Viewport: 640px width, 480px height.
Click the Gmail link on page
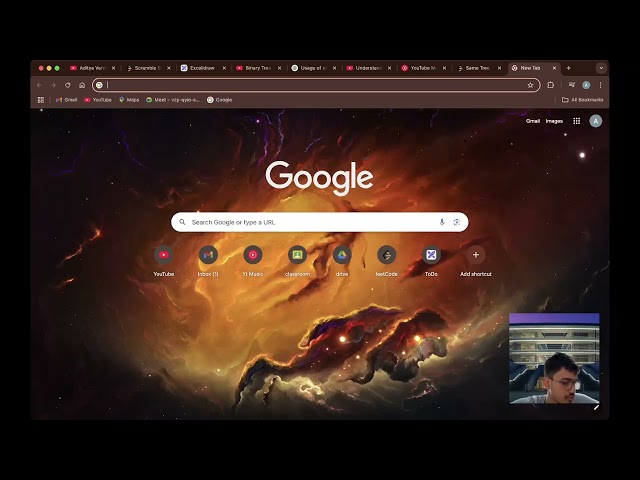click(x=533, y=121)
